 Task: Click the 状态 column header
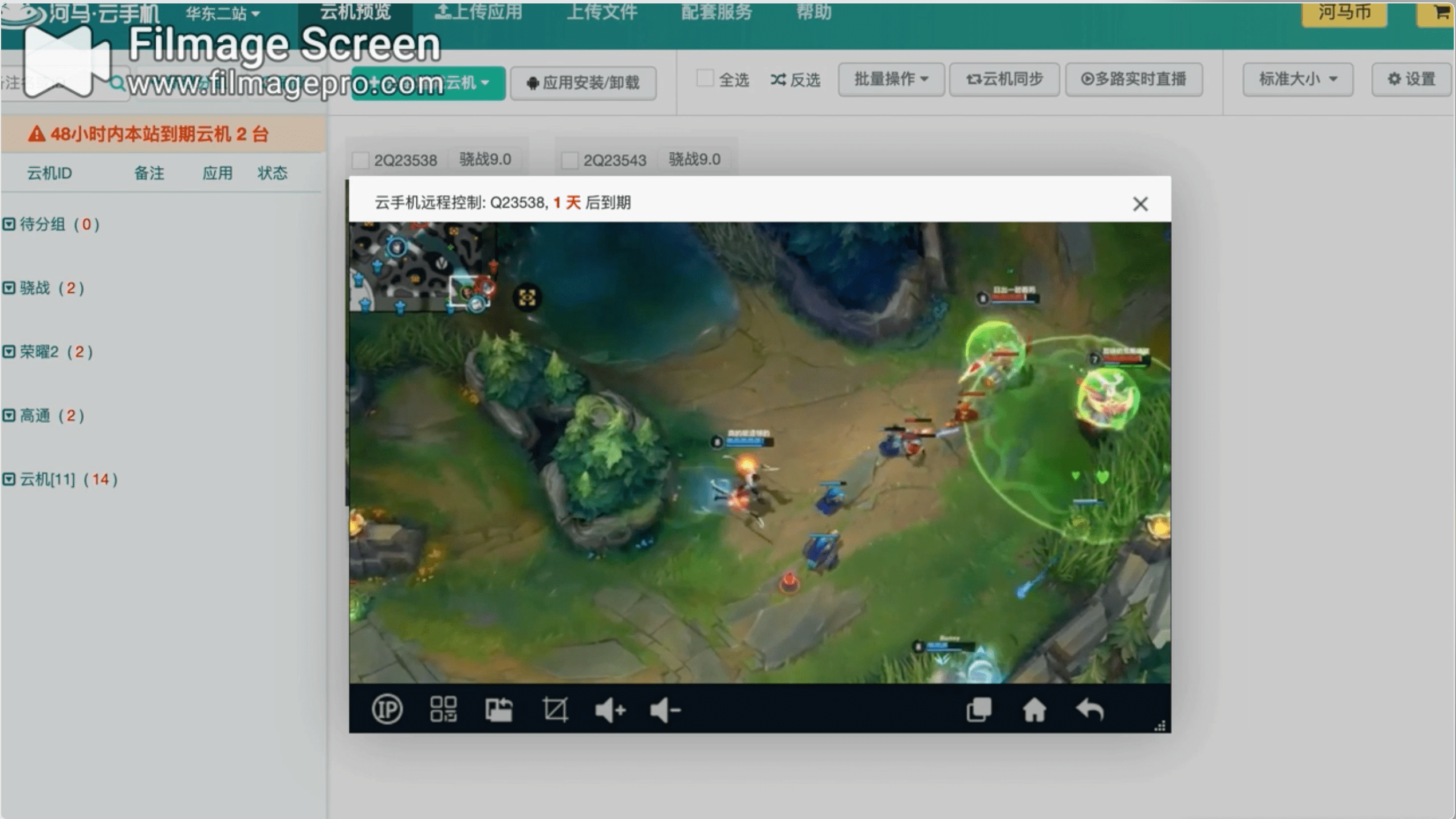click(x=273, y=173)
